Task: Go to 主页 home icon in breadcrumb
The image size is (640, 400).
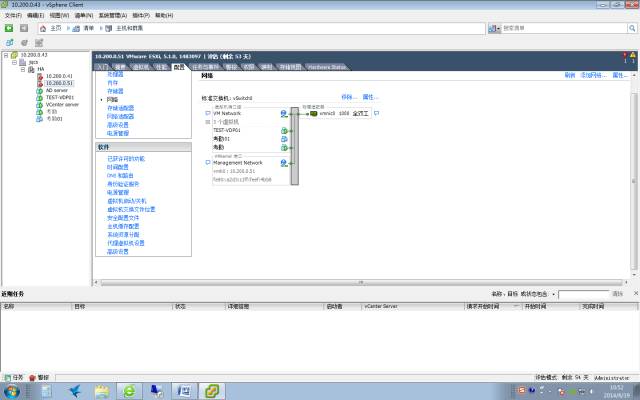Action: (43, 28)
